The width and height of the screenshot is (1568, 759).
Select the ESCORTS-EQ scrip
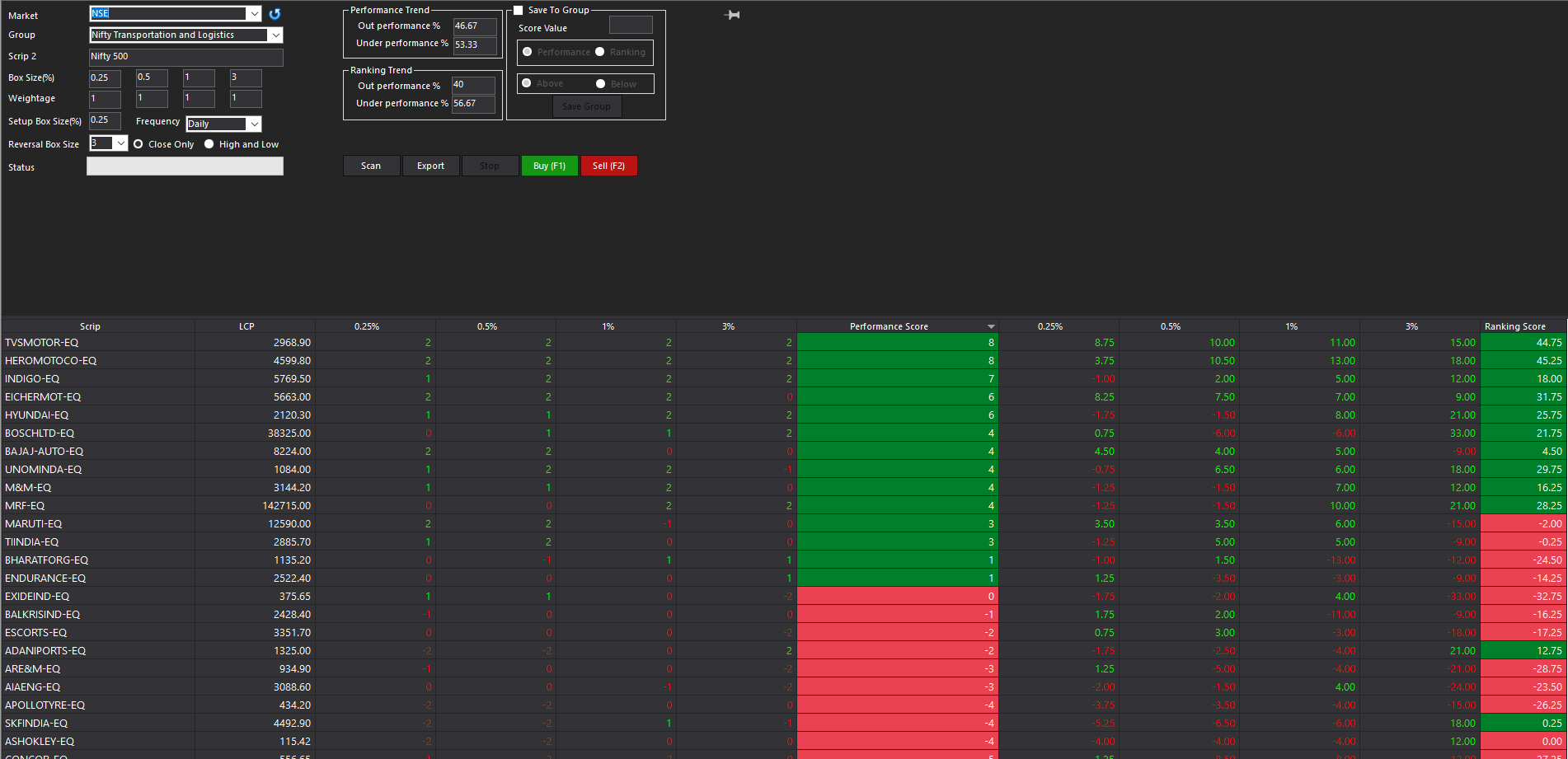tap(36, 633)
